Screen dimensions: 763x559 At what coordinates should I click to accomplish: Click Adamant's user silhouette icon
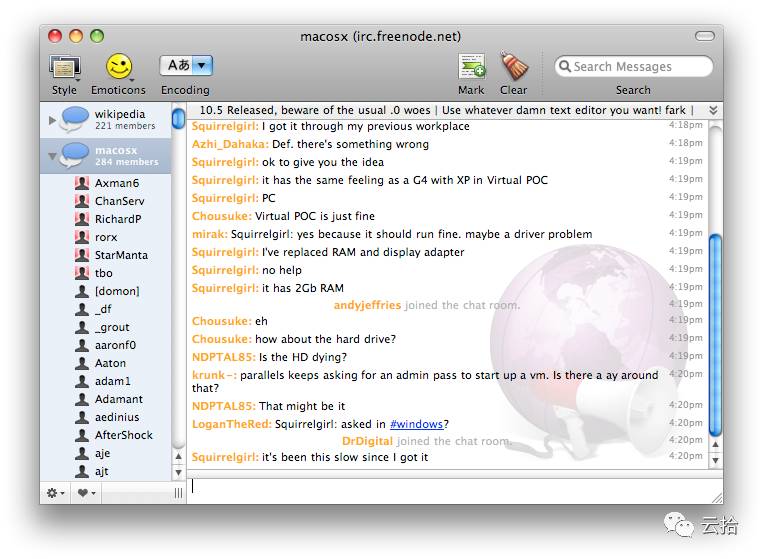coord(82,399)
